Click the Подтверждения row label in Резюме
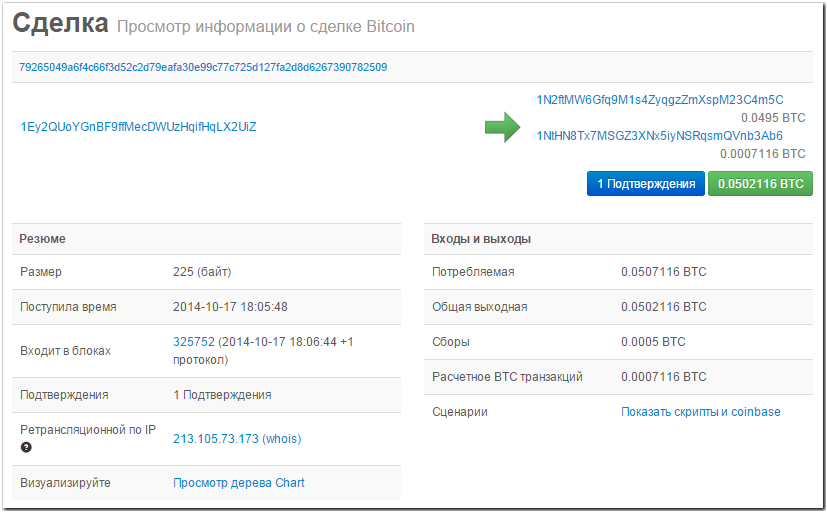The image size is (827, 512). (x=64, y=395)
